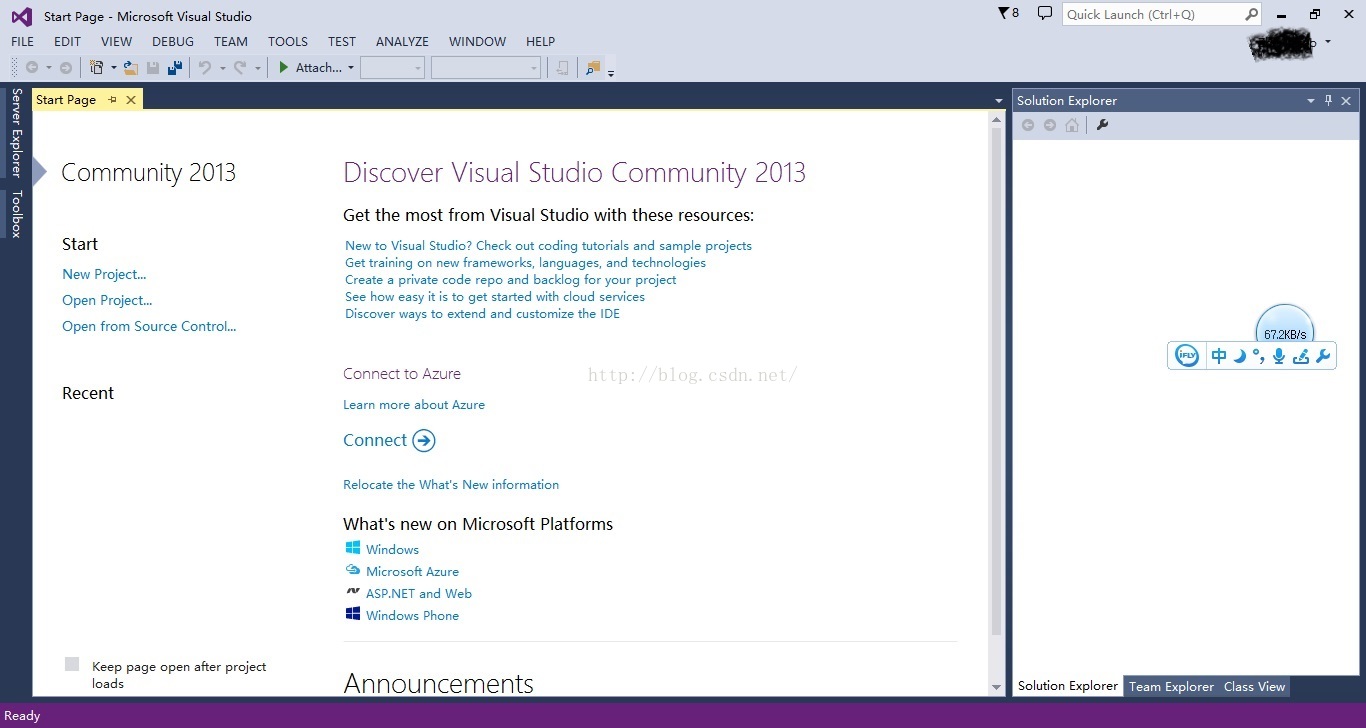1366x728 pixels.
Task: Click the Navigate Backward toolbar arrow
Action: 32,68
